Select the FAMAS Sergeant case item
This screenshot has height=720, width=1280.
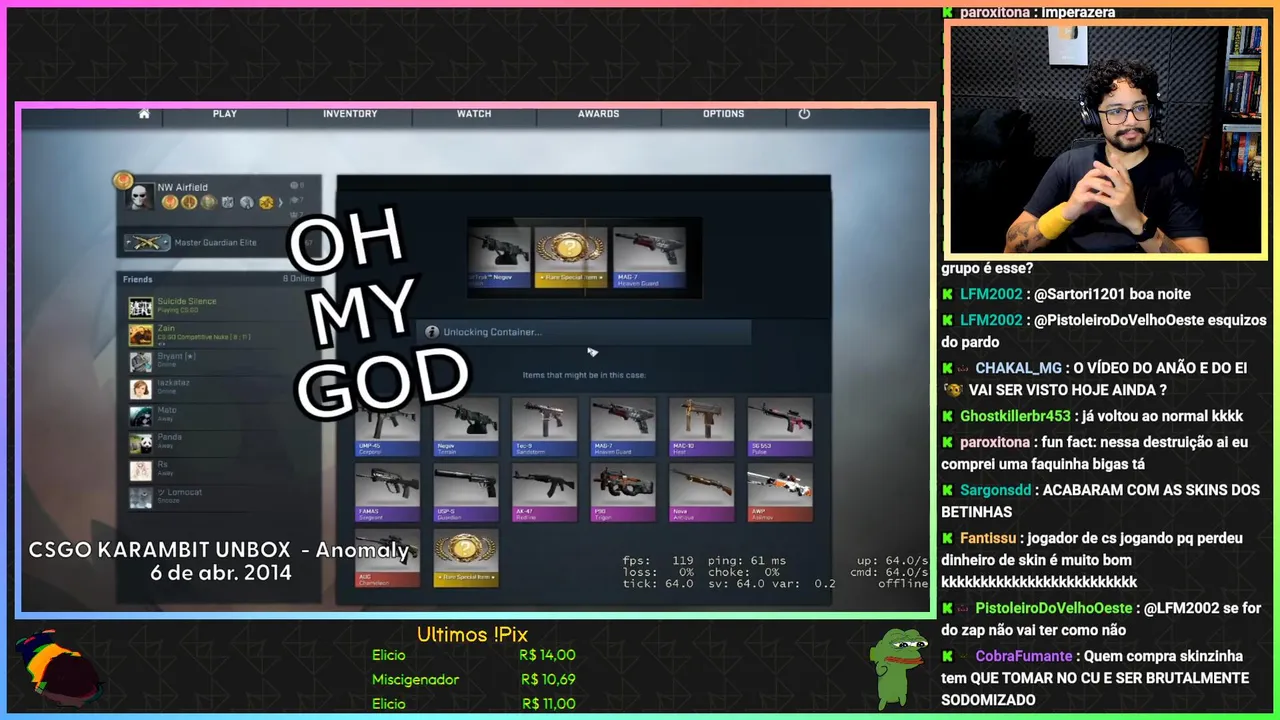point(387,492)
